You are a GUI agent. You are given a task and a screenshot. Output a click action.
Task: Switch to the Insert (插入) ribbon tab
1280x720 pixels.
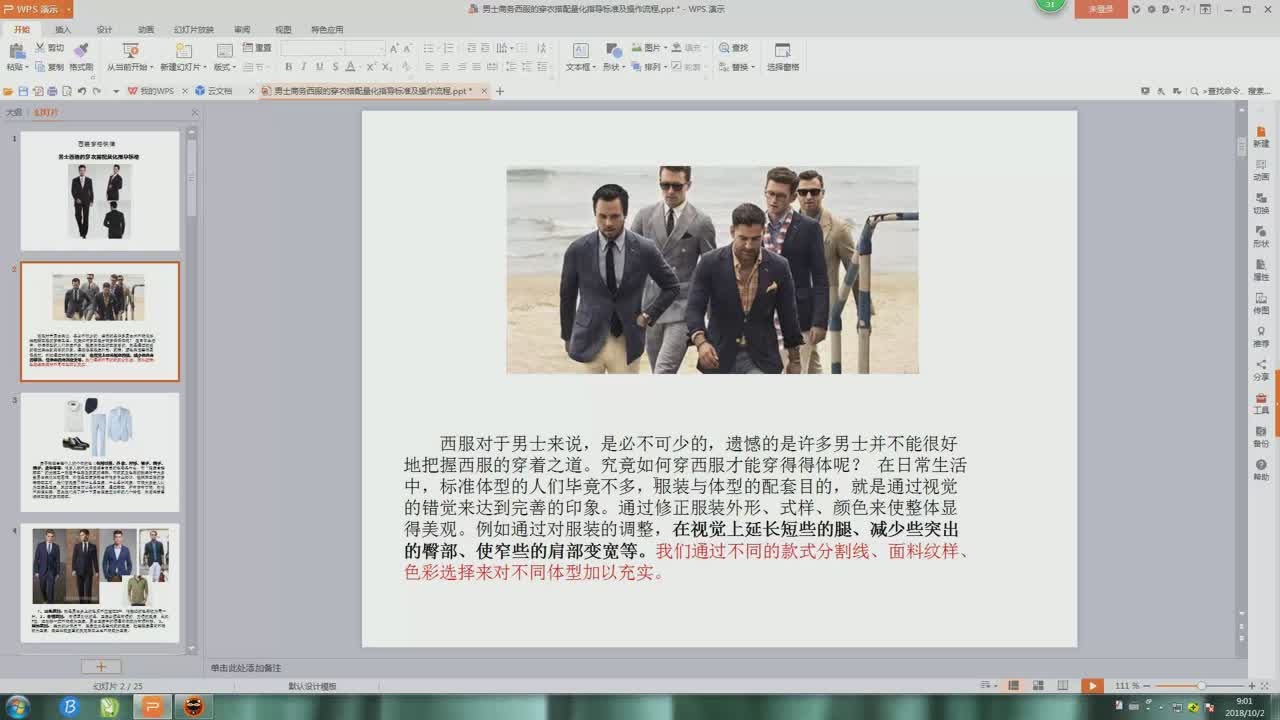pos(63,30)
